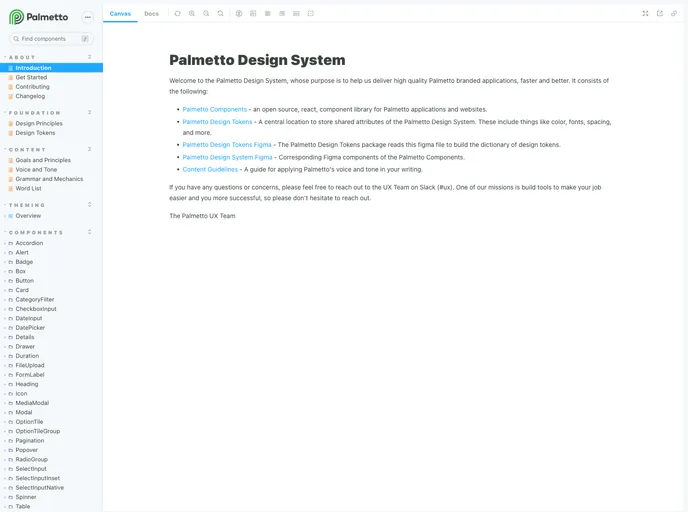Screen dimensions: 688x512
Task: Switch to the Docs tab
Action: pos(151,14)
